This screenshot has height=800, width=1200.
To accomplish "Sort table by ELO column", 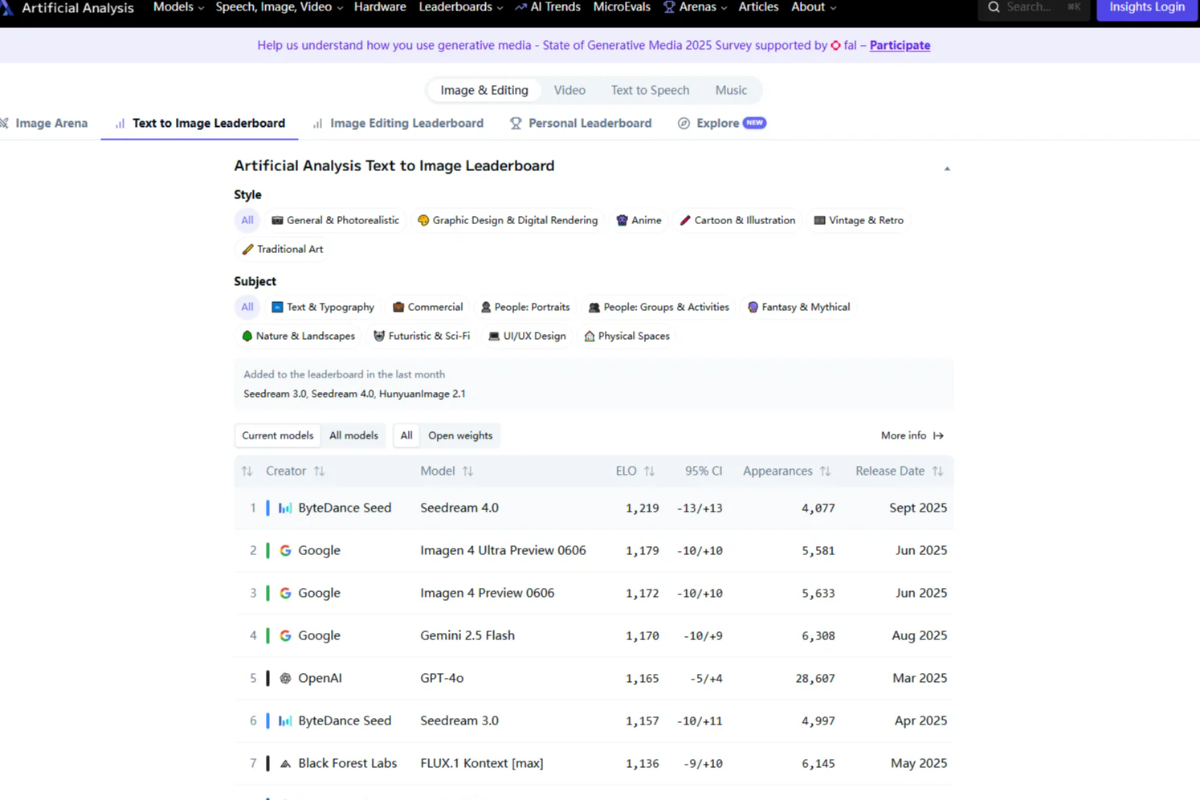I will [x=636, y=471].
